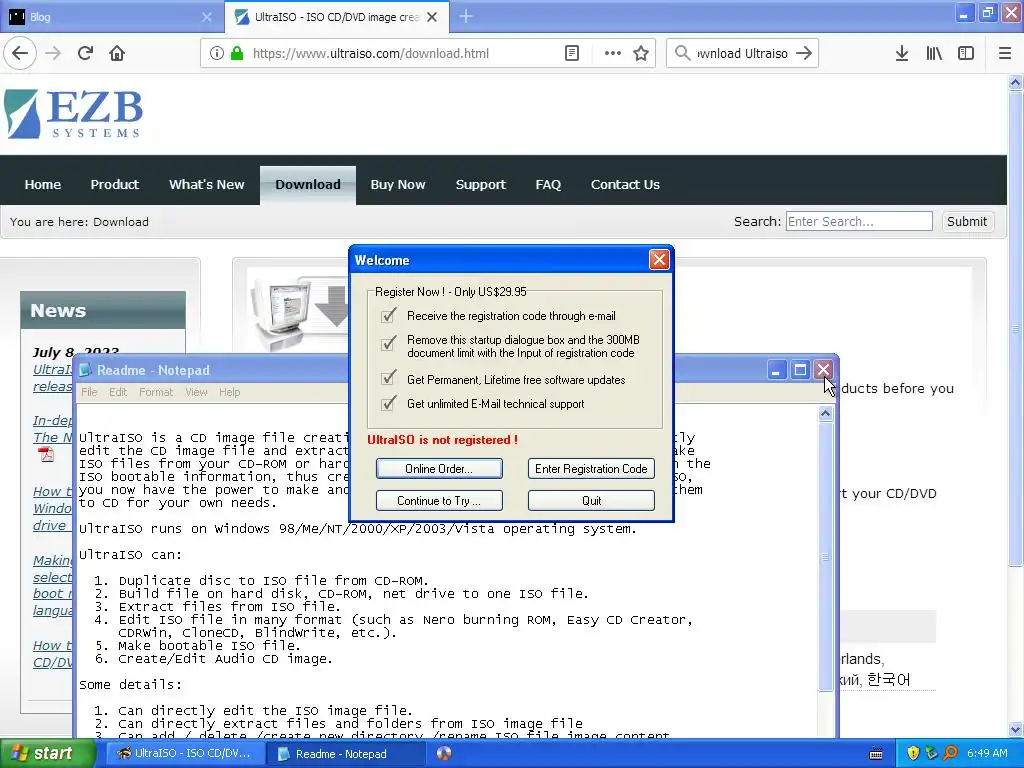Click the Firefox taskbar icon

pos(444,754)
